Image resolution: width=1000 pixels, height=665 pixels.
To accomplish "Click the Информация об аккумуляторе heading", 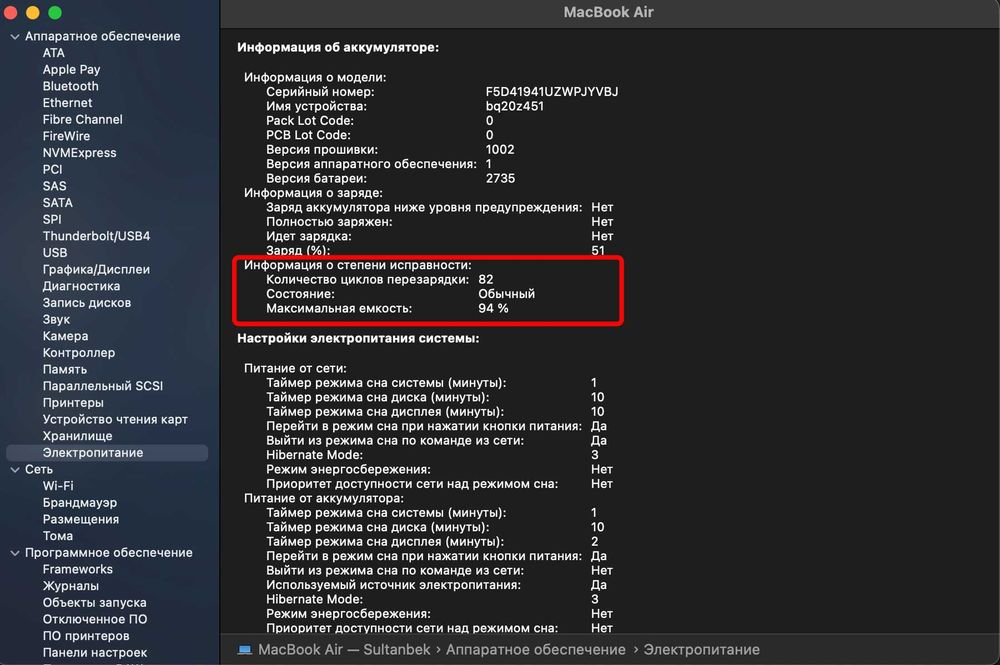I will coord(338,48).
